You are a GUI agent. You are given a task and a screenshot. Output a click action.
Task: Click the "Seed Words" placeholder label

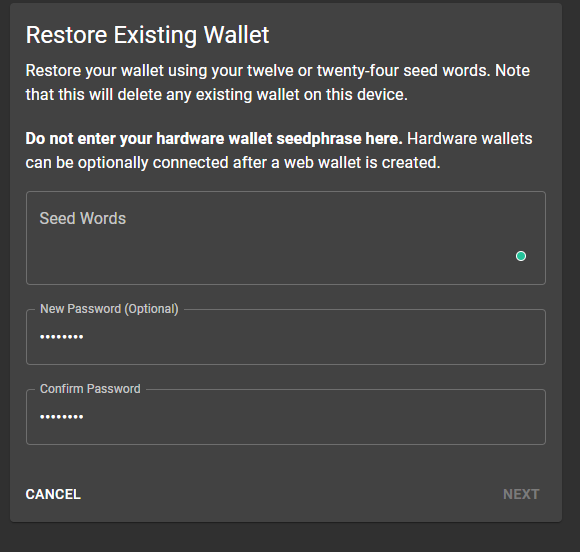coord(82,218)
